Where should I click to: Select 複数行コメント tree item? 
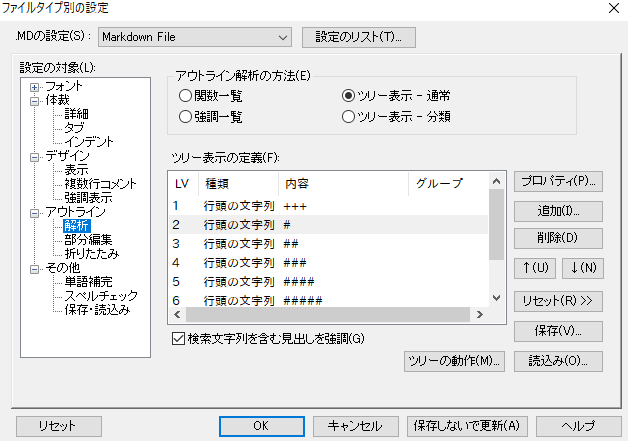pos(101,184)
